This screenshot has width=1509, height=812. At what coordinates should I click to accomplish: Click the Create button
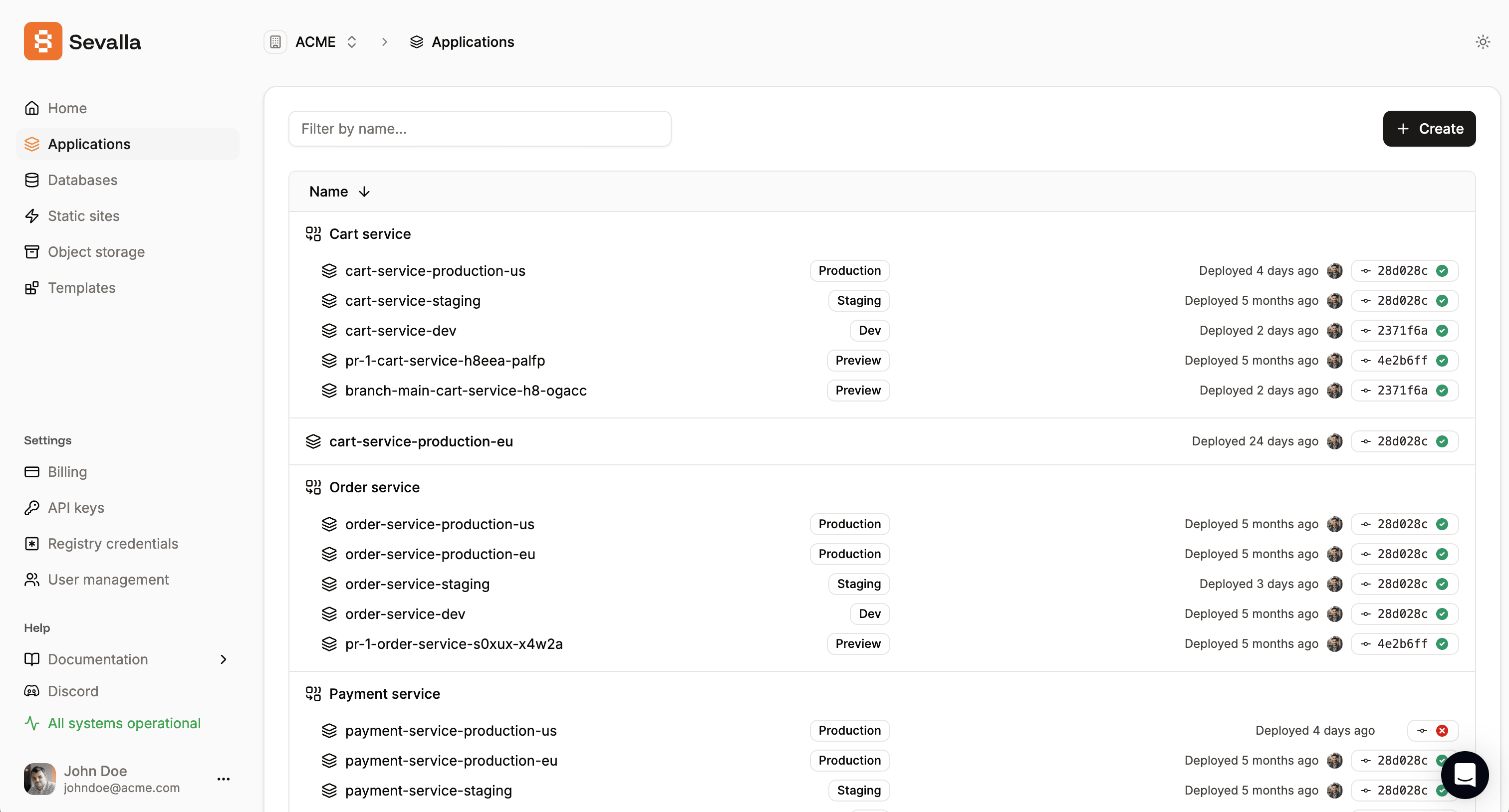(1429, 128)
